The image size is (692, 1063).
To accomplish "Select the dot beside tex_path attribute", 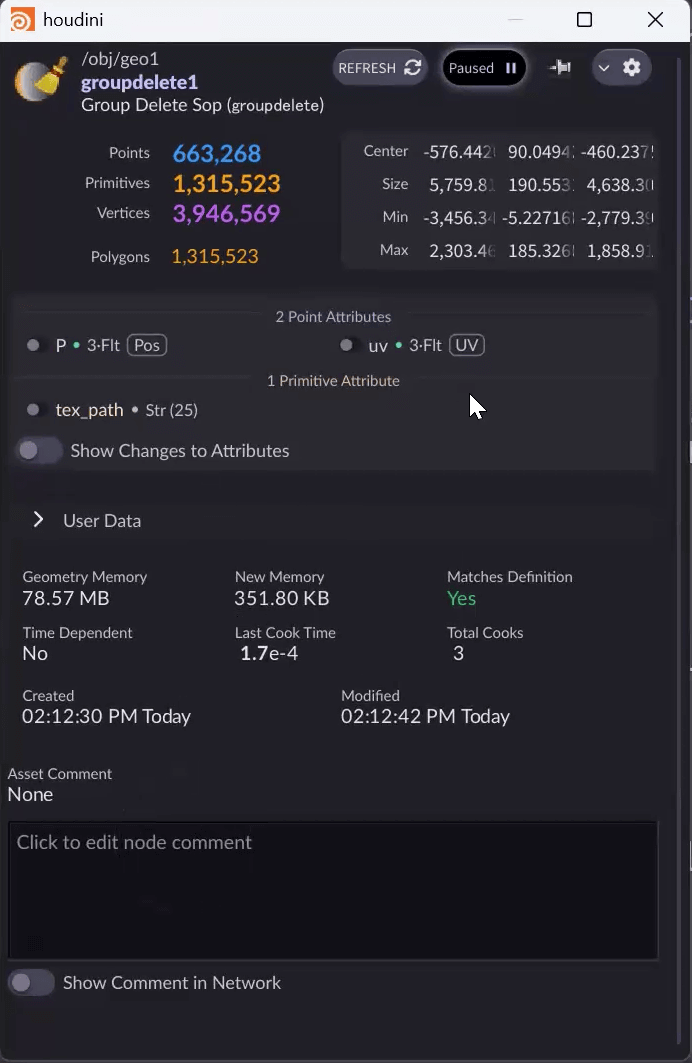I will coord(34,410).
